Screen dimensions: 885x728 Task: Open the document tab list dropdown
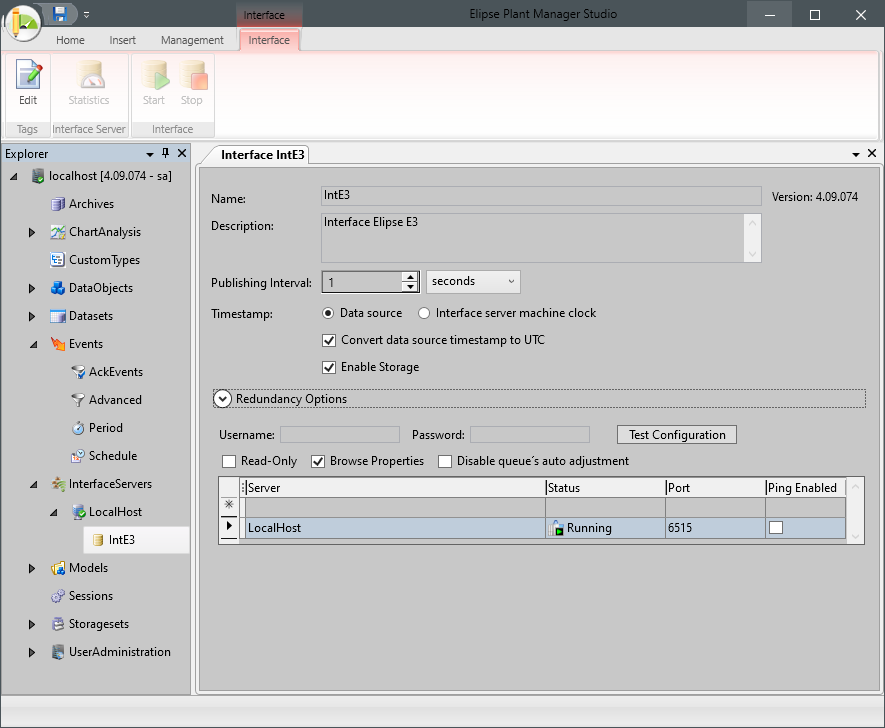pyautogui.click(x=856, y=154)
